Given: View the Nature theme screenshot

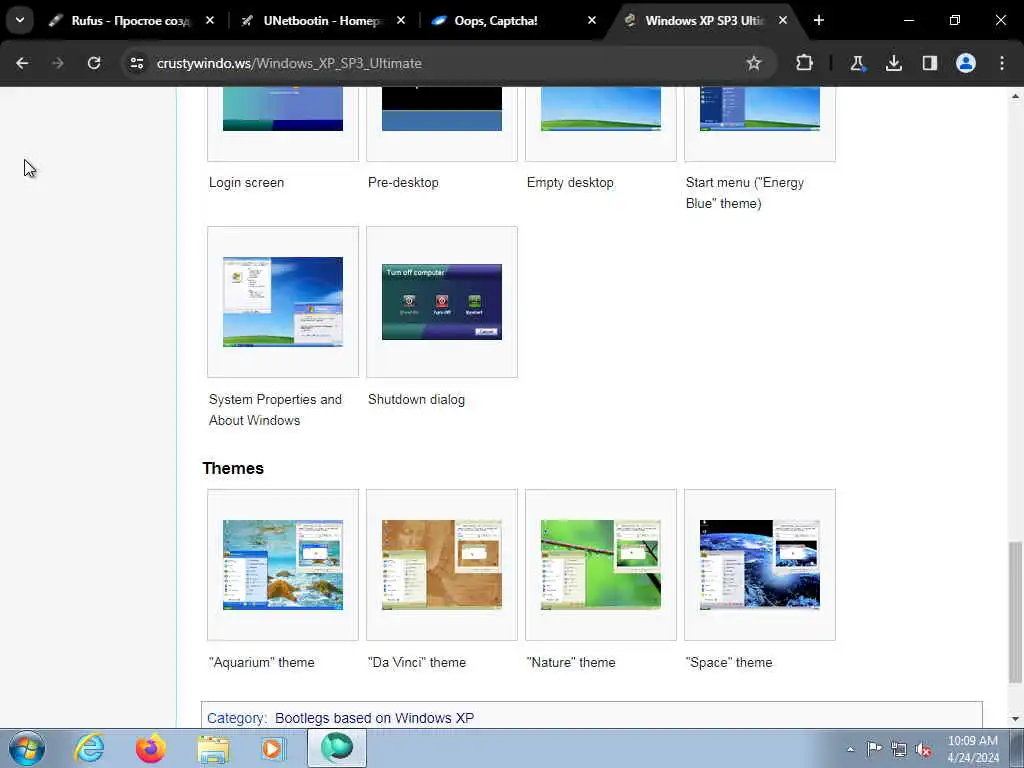Looking at the screenshot, I should (601, 565).
